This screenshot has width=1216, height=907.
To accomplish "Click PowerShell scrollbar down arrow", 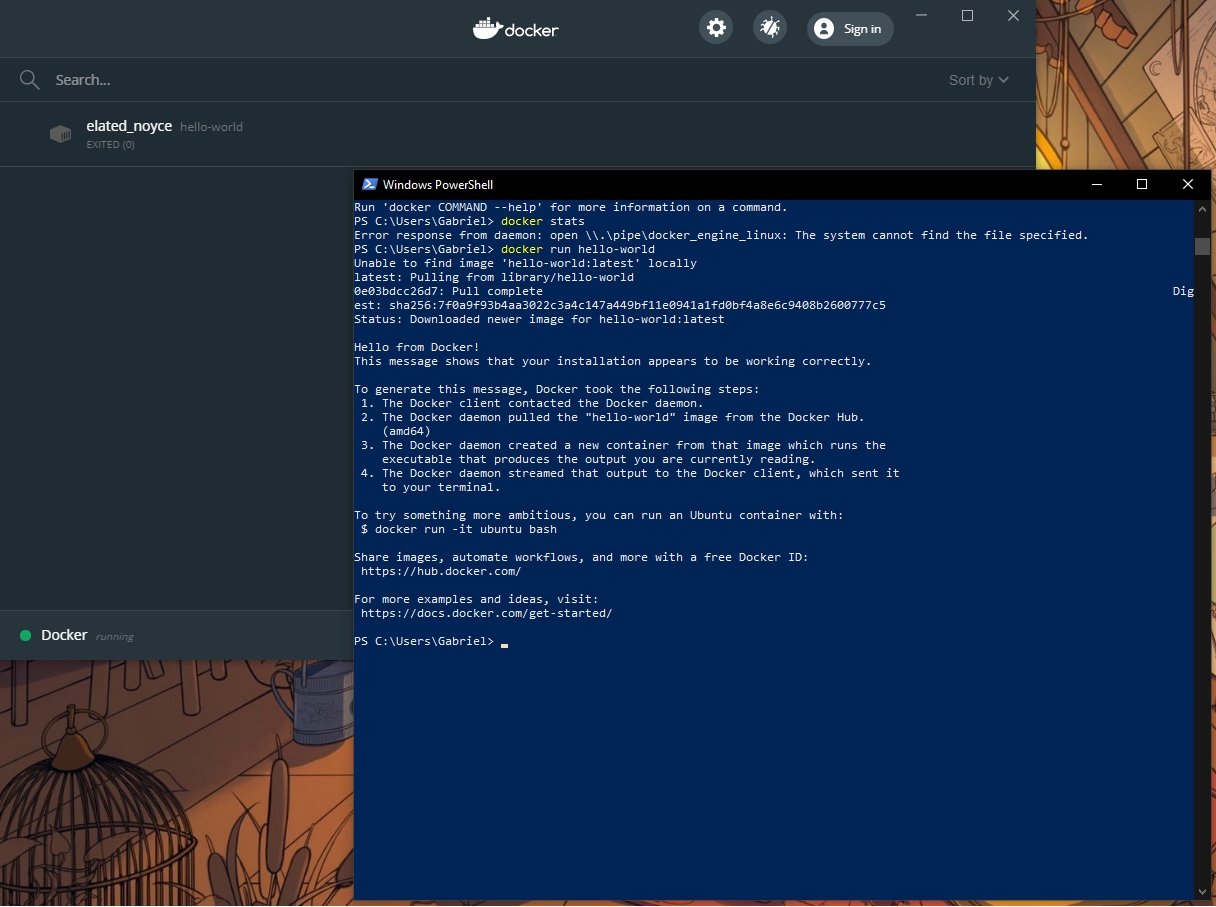I will click(x=1202, y=890).
